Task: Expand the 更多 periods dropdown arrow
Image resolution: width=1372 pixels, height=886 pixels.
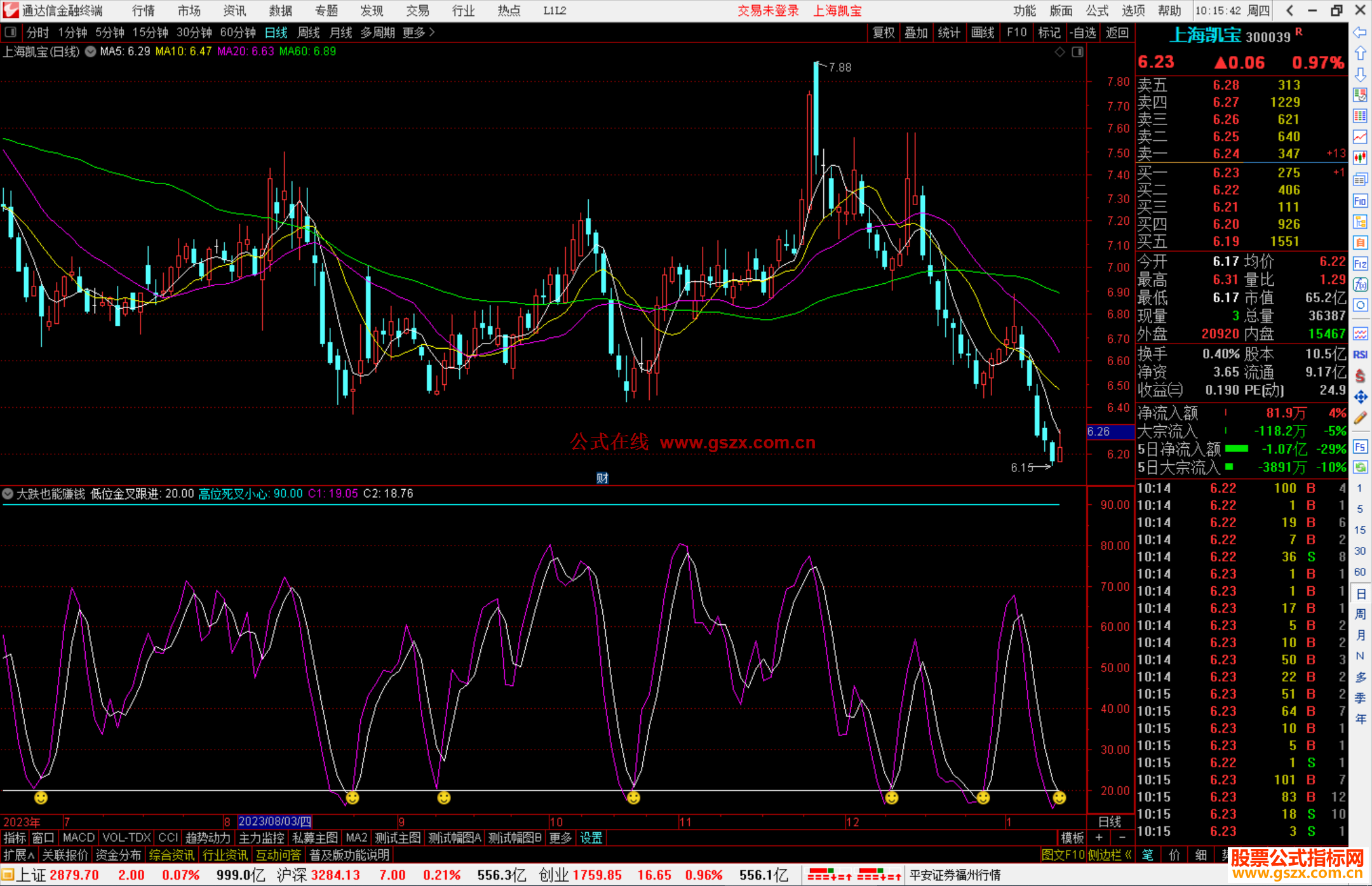Action: pyautogui.click(x=432, y=32)
